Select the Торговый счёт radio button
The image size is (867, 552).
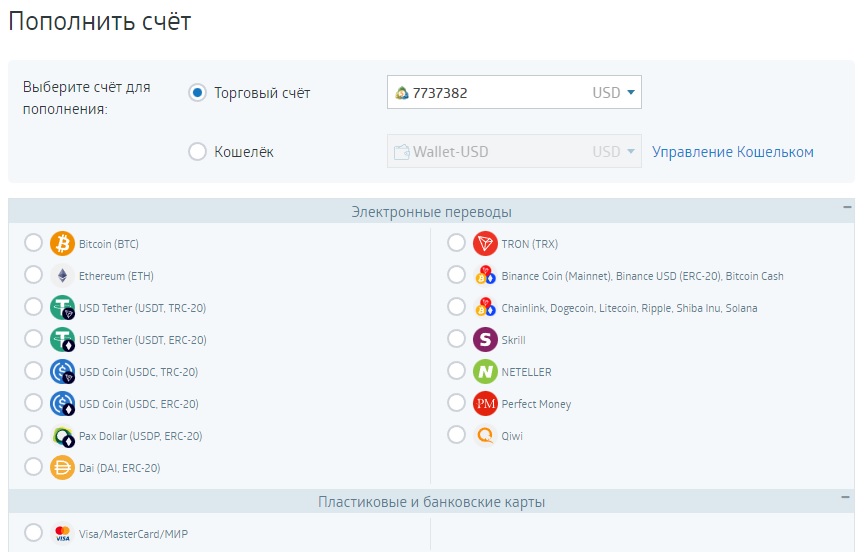tap(197, 92)
